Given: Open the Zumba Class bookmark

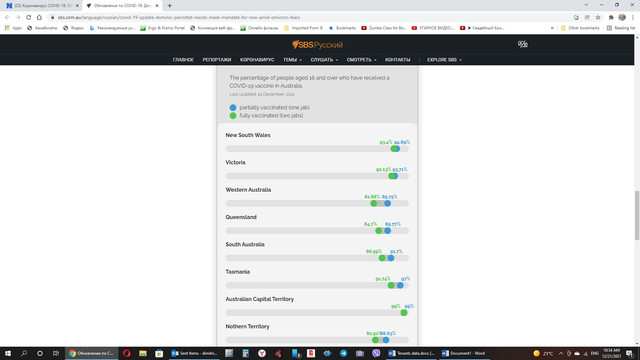Looking at the screenshot, I should click(x=383, y=28).
